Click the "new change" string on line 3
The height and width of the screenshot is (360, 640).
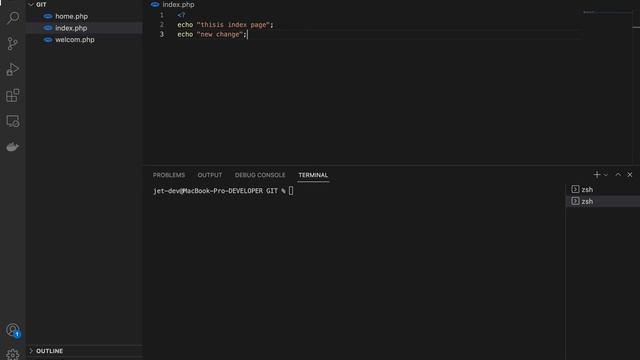[x=220, y=35]
